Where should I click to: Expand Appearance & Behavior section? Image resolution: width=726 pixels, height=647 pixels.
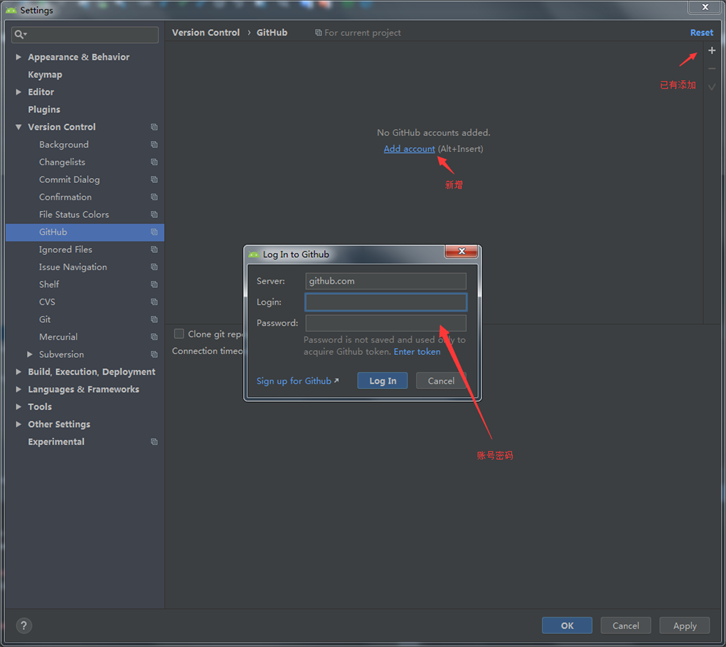point(19,57)
